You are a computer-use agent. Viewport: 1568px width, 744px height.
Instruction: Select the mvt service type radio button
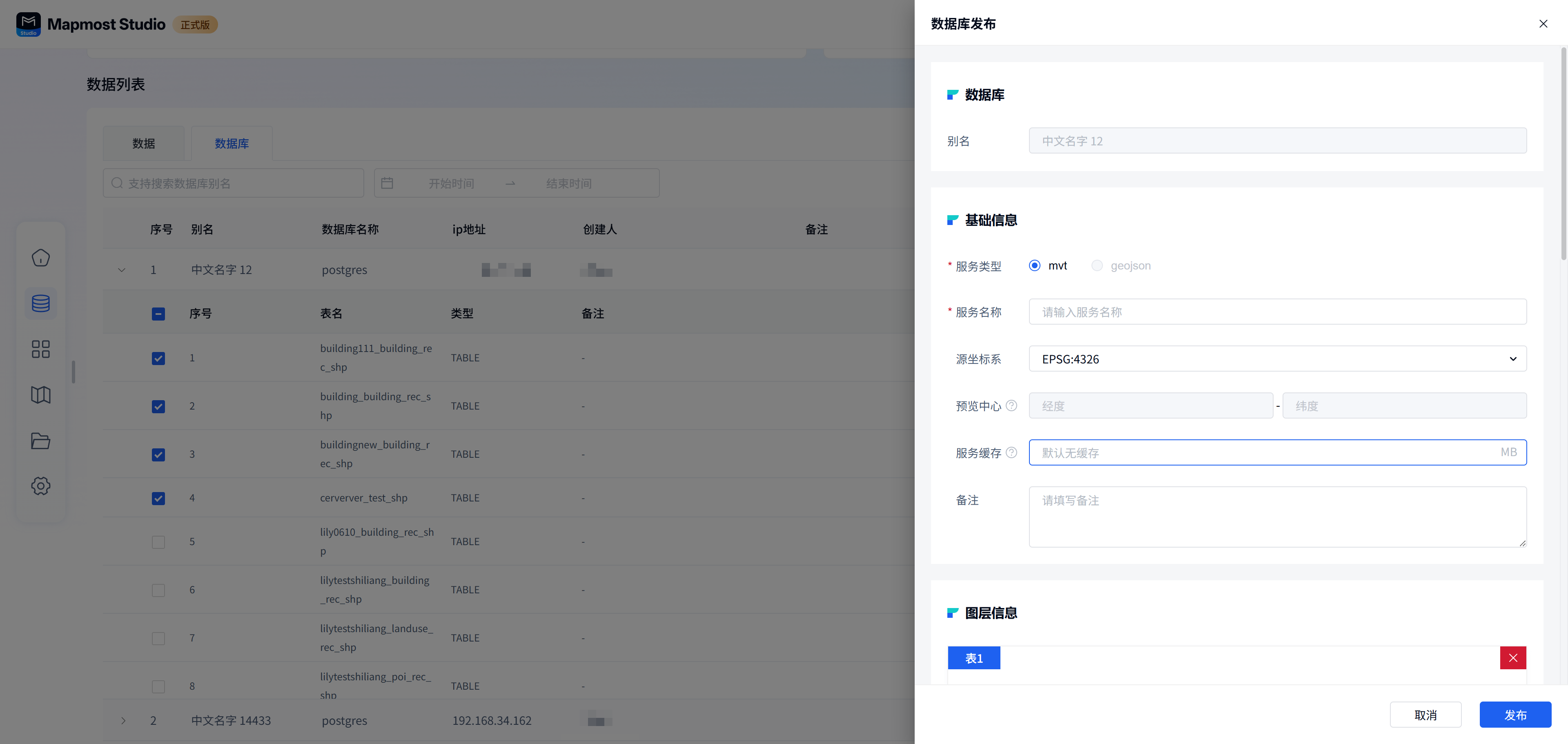(1034, 265)
